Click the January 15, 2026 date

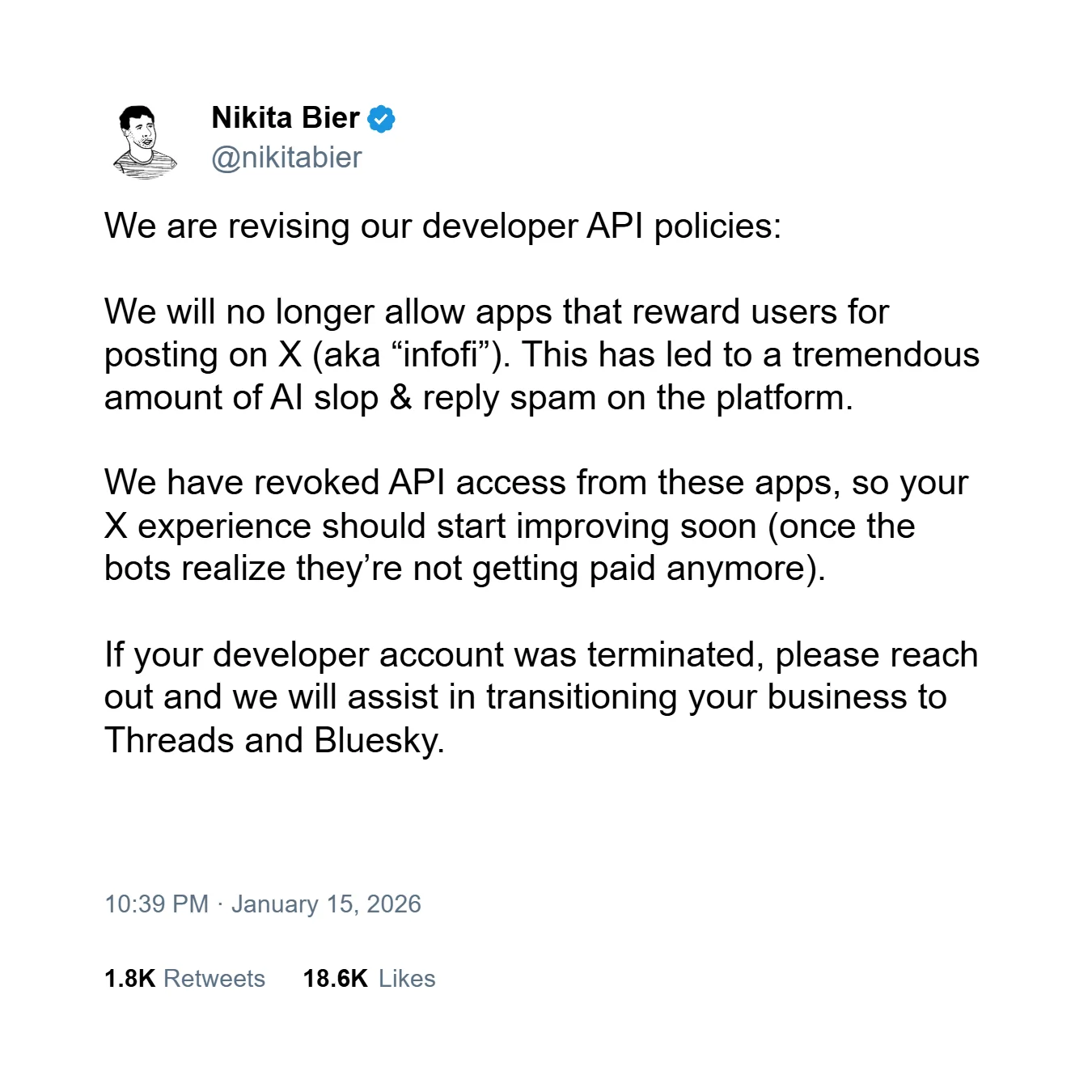[x=326, y=904]
